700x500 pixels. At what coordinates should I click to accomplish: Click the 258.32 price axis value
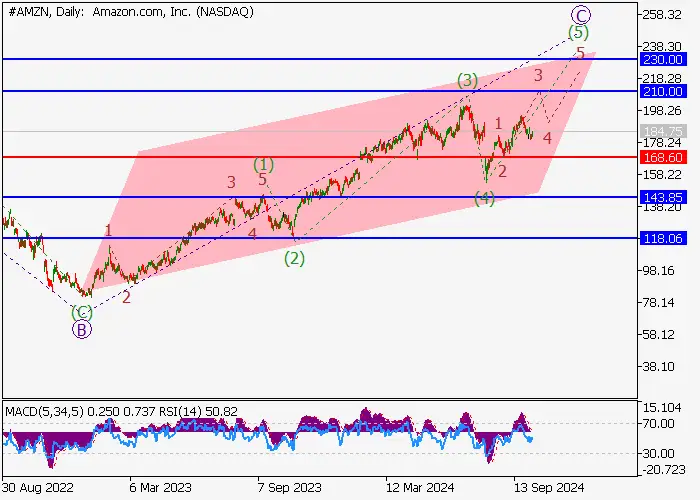pos(662,15)
